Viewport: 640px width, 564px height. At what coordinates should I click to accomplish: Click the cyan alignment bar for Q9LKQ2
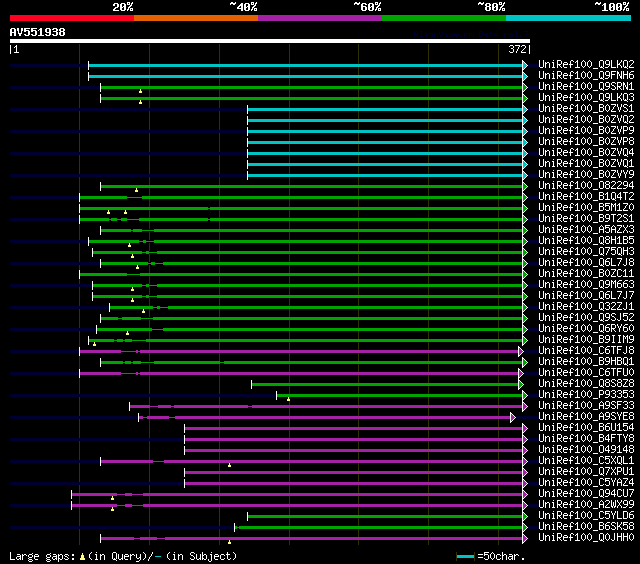pyautogui.click(x=305, y=65)
